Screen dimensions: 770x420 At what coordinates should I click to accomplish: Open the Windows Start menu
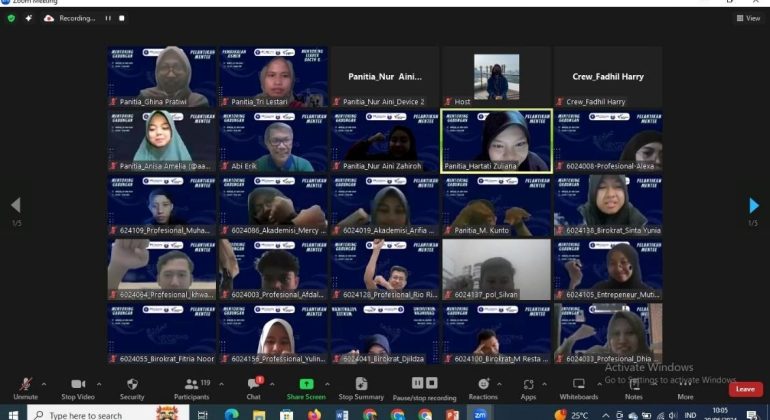pyautogui.click(x=13, y=415)
